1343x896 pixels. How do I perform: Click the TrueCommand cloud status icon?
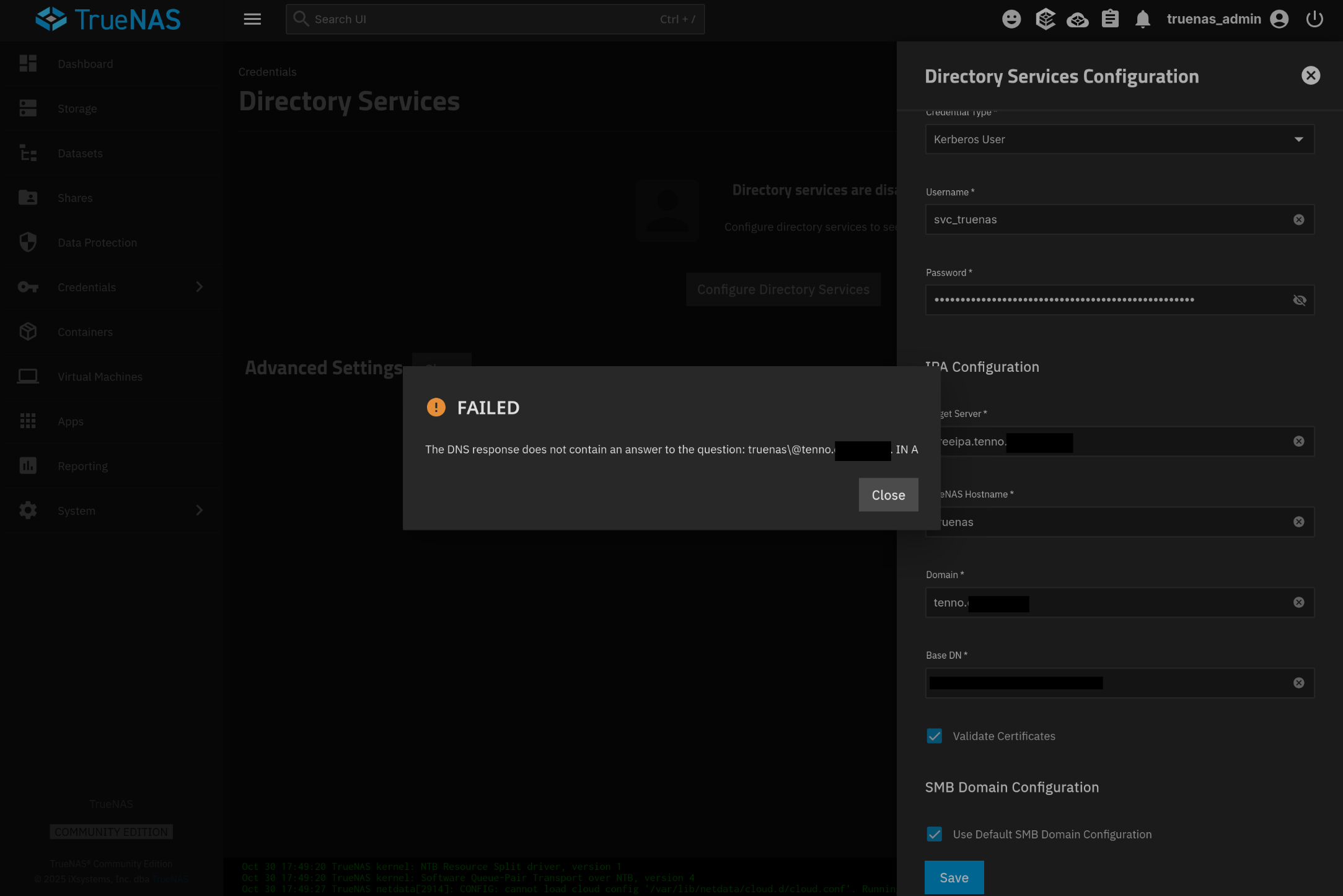1077,20
